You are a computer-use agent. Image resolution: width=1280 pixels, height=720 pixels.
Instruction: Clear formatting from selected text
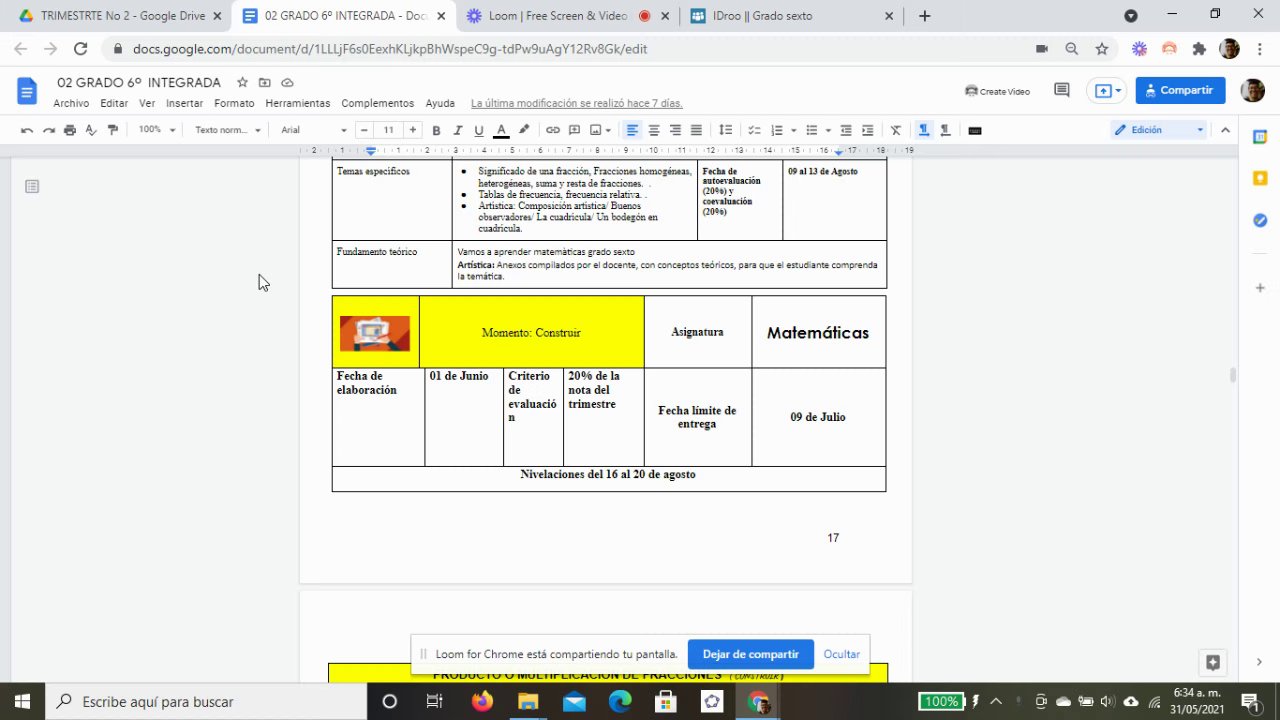tap(896, 130)
